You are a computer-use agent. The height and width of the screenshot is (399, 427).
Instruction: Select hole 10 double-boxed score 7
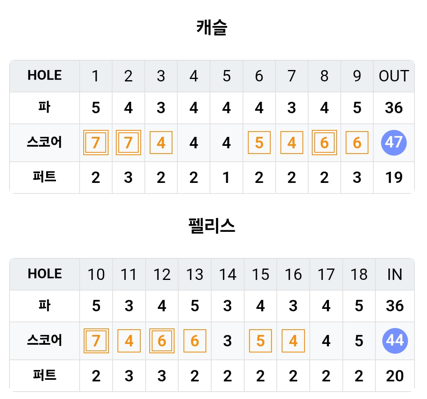tap(96, 341)
